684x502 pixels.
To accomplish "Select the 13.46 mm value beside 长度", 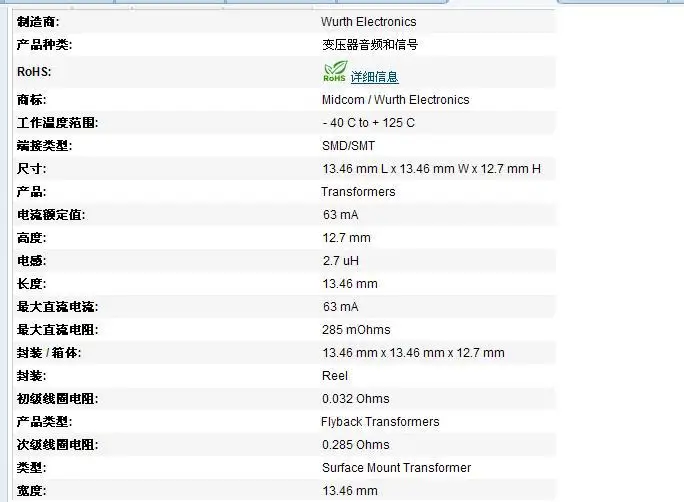I will [350, 284].
